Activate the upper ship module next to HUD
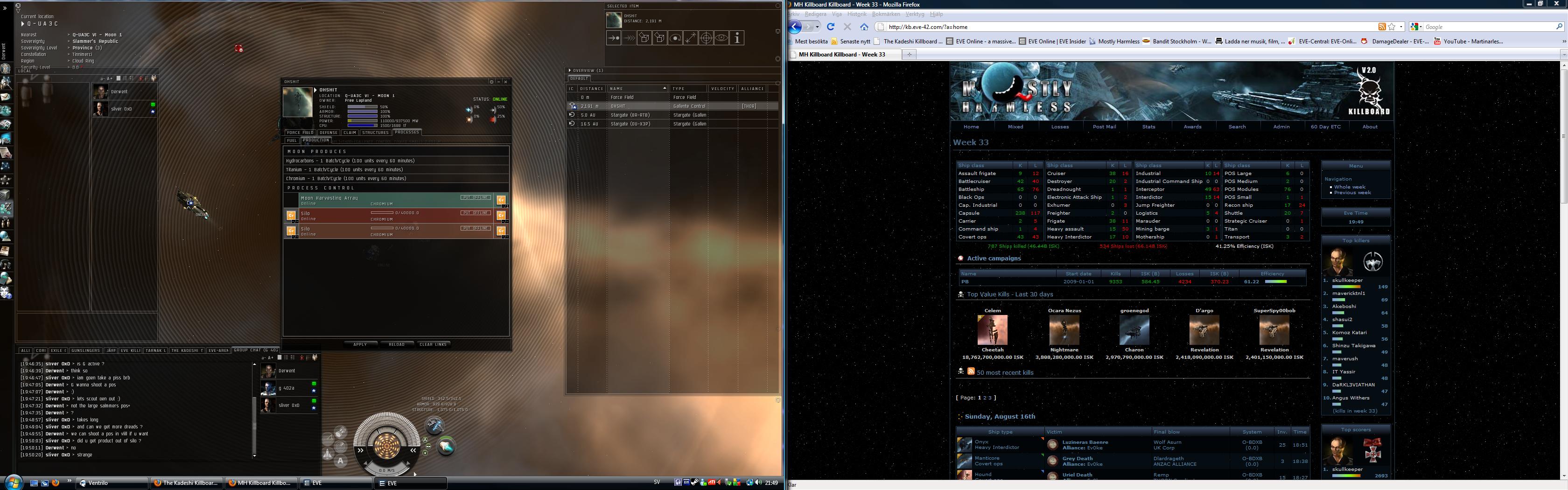Screen dimensions: 1568x490 [x=434, y=425]
